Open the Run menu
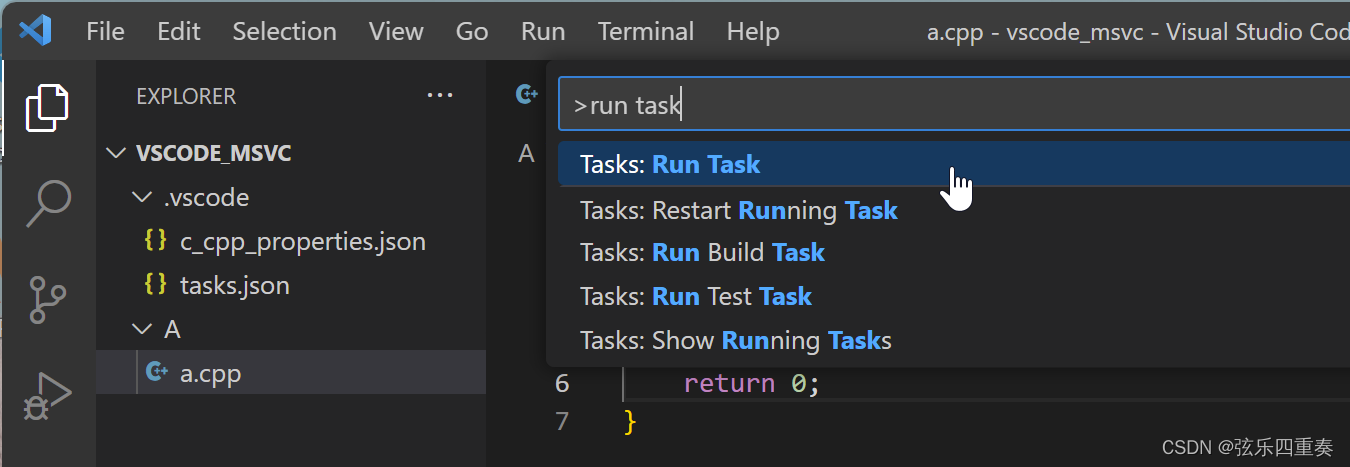Image resolution: width=1350 pixels, height=467 pixels. point(543,31)
